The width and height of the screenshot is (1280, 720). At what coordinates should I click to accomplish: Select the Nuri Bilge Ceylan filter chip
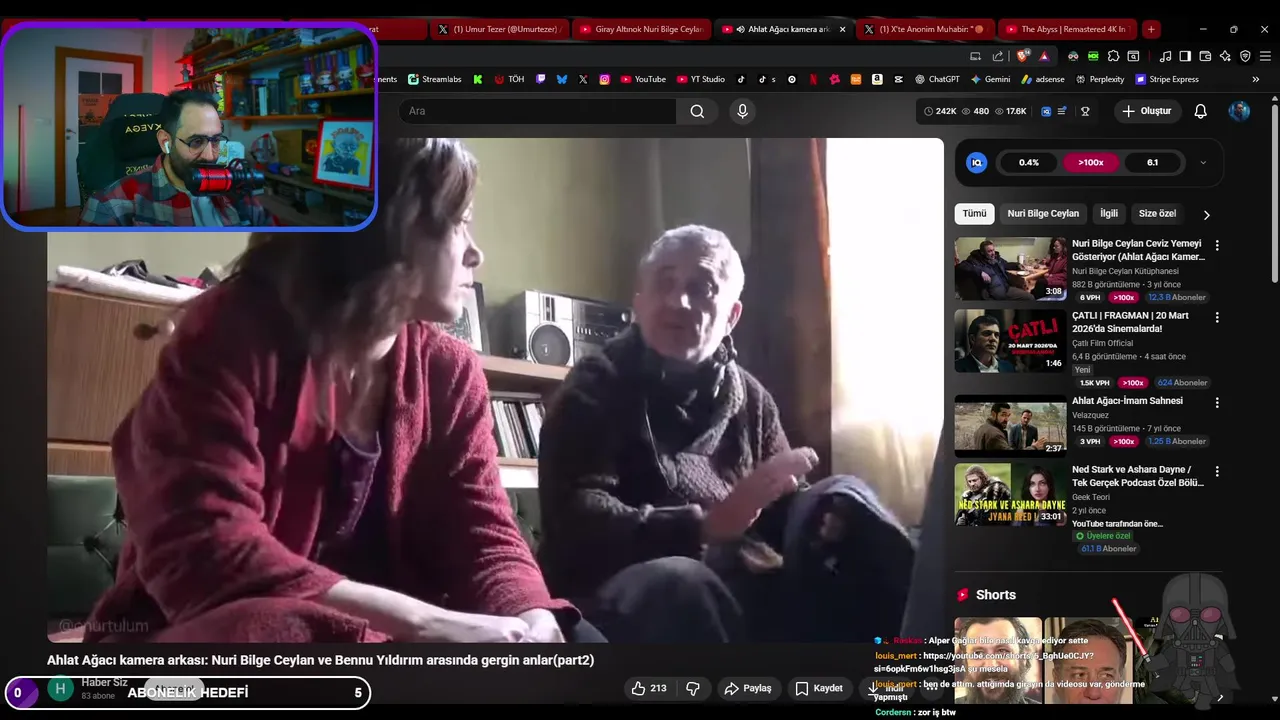[x=1043, y=213]
